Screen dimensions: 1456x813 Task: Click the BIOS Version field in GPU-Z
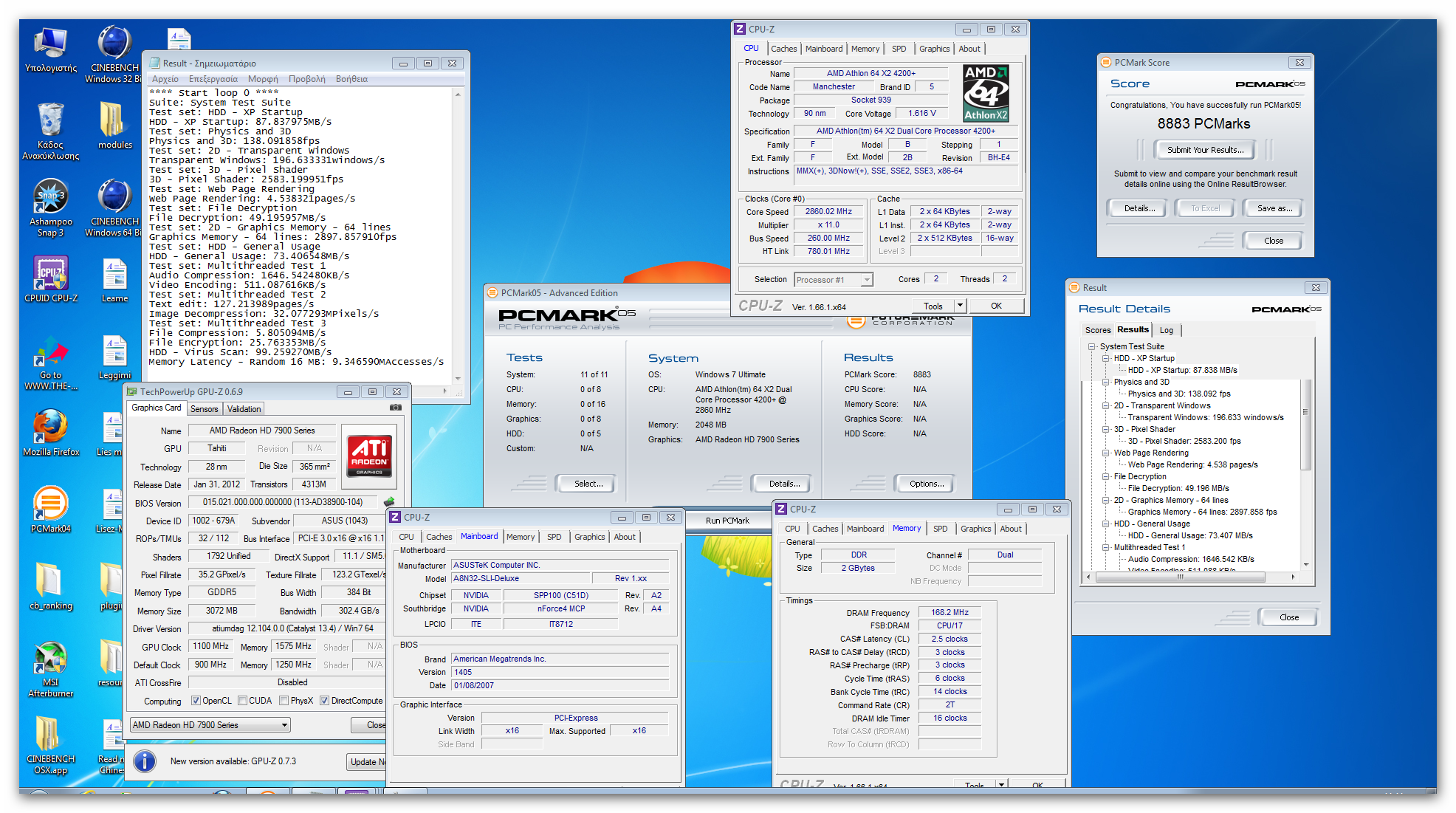click(x=284, y=502)
